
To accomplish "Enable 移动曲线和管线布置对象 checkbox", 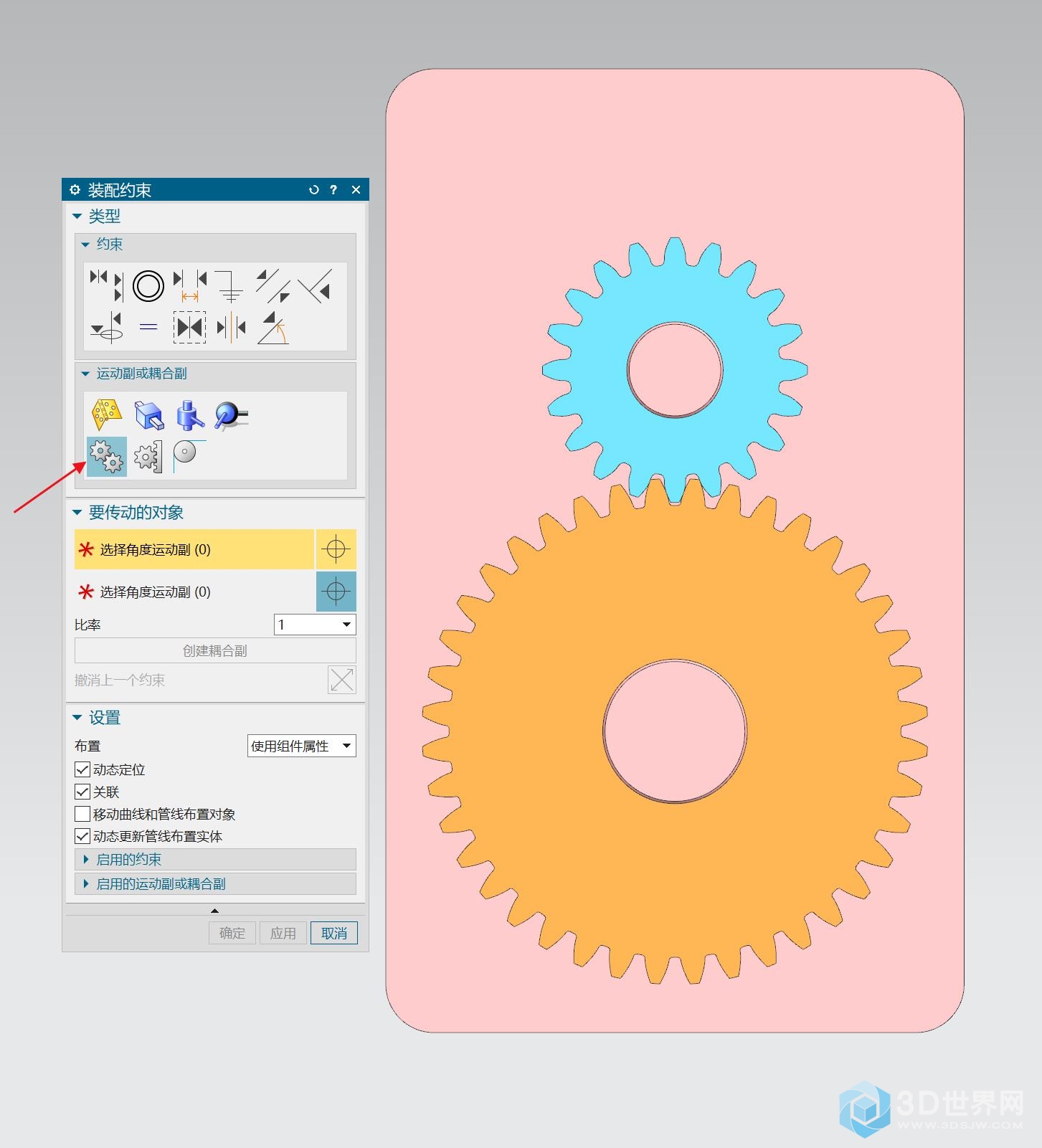I will click(82, 814).
